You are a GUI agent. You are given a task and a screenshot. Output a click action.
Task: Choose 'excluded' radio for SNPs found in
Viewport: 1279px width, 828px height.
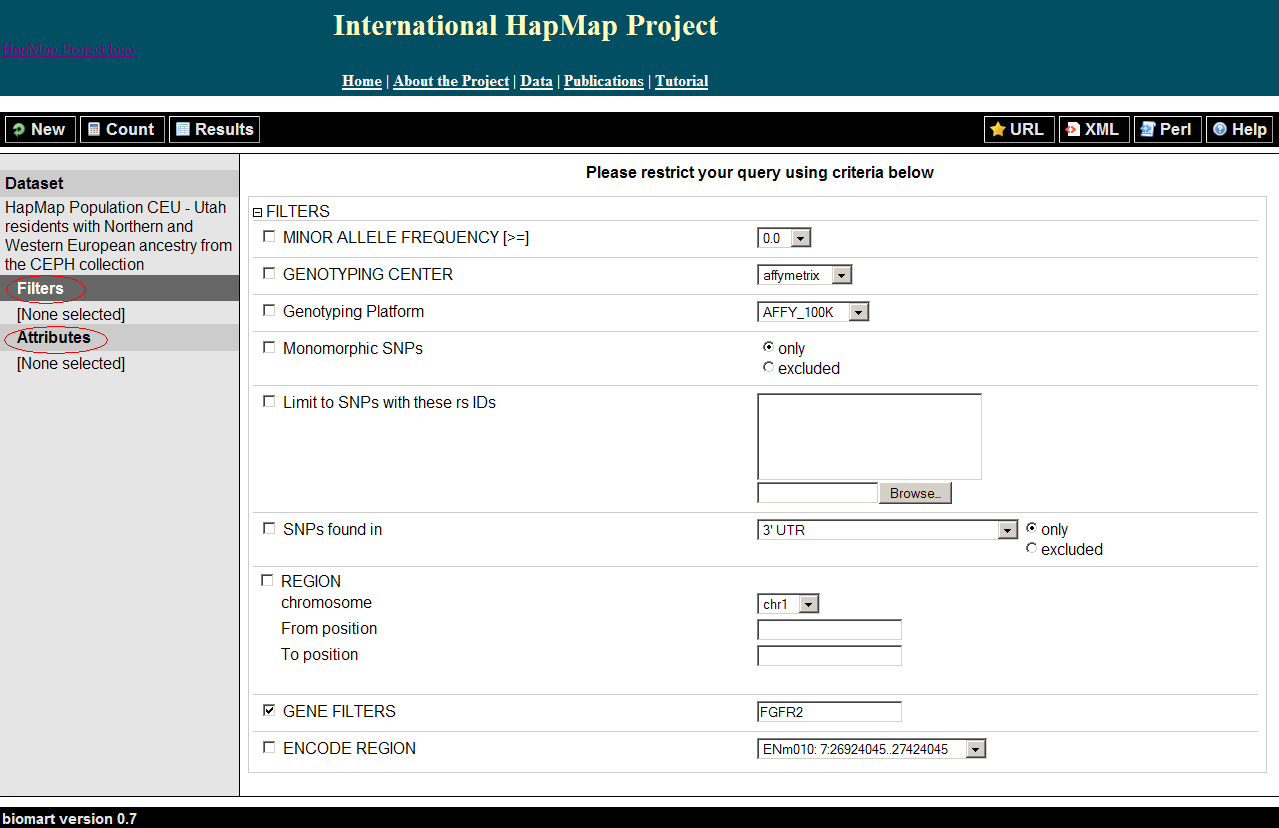pos(1031,548)
